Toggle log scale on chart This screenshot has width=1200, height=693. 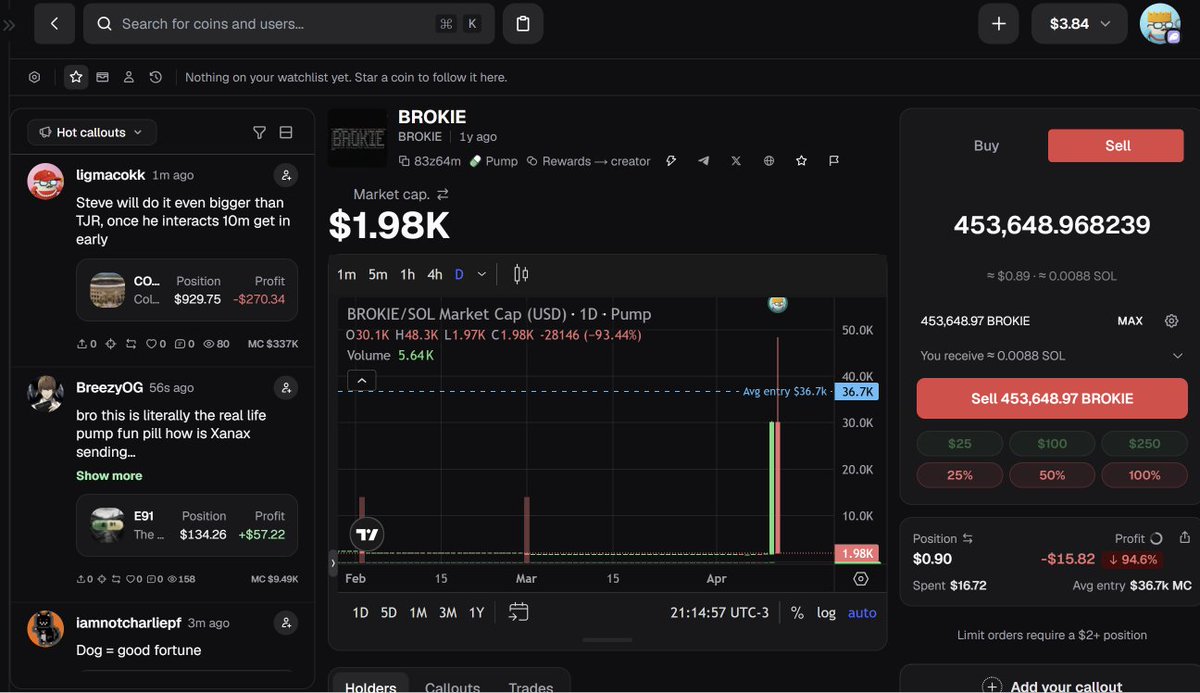tap(826, 613)
